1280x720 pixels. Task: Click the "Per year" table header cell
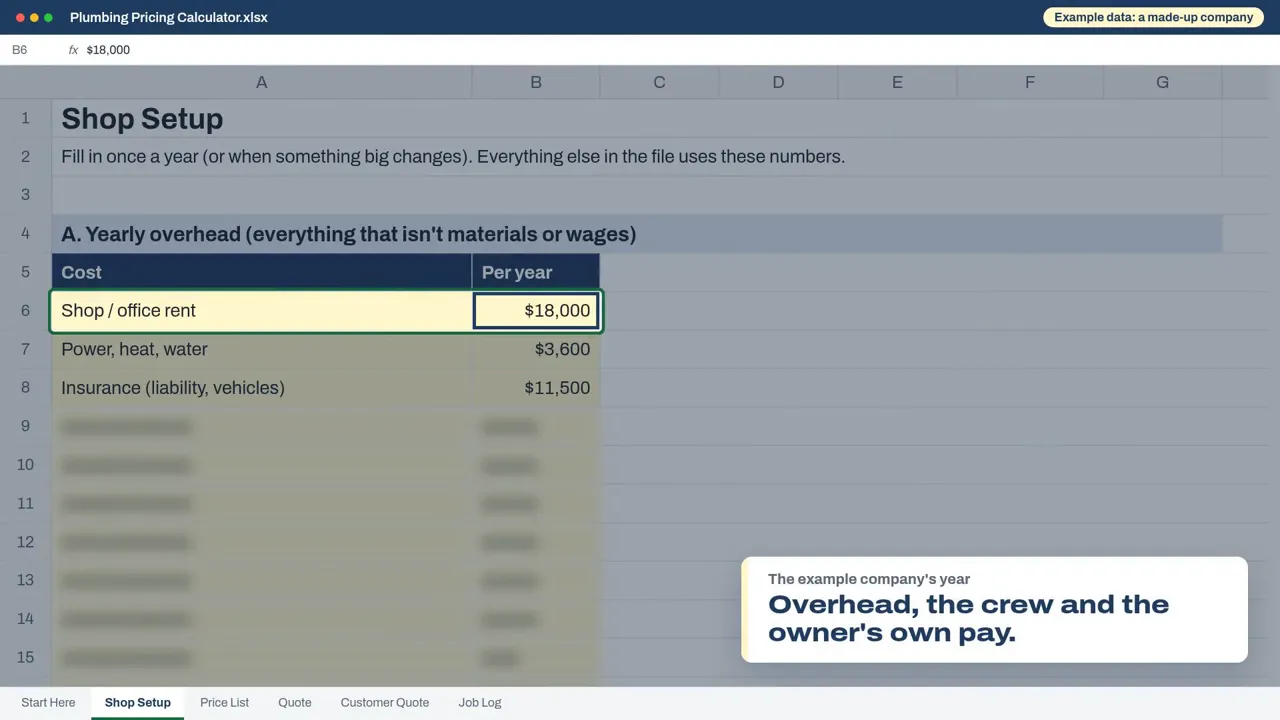pos(536,272)
